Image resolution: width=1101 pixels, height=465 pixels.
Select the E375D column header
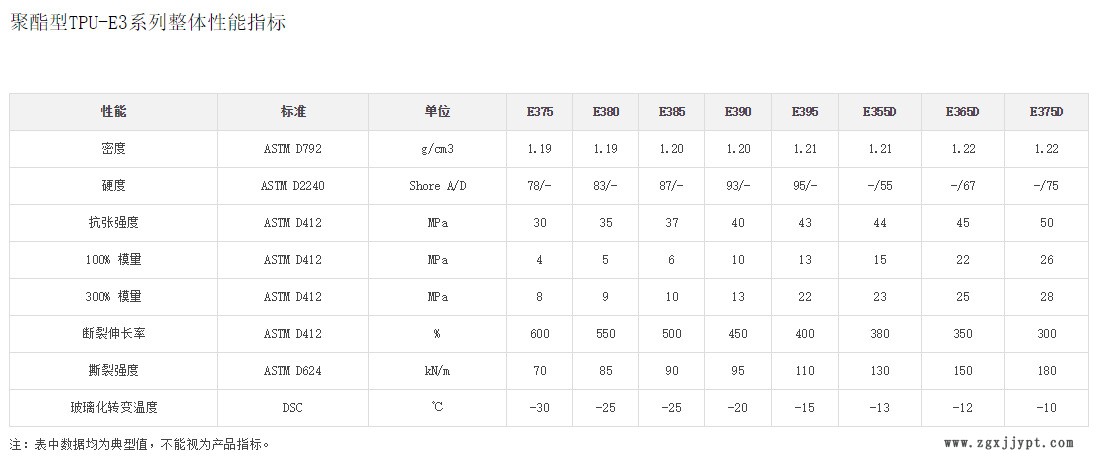(x=1046, y=111)
